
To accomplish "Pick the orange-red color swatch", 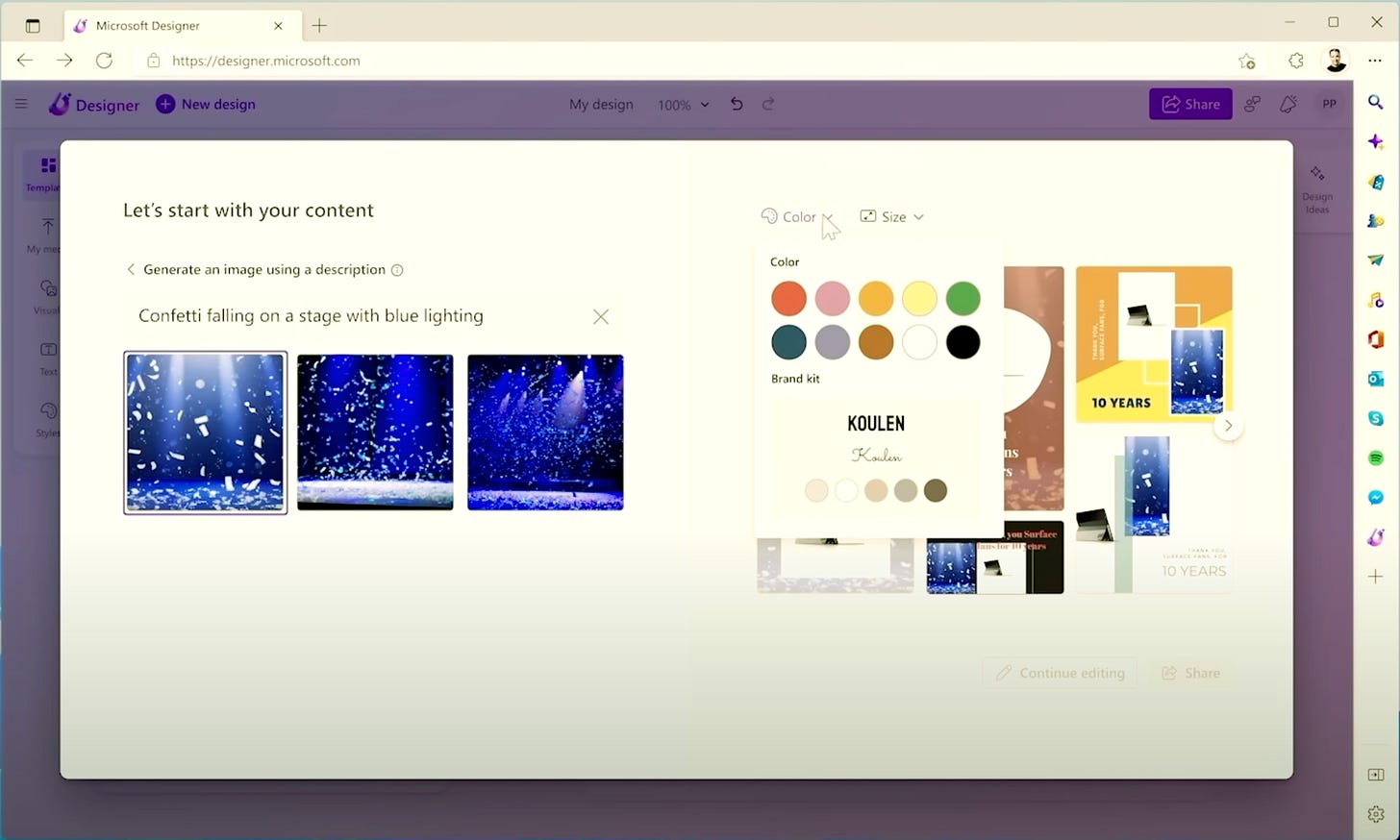I will click(x=788, y=298).
